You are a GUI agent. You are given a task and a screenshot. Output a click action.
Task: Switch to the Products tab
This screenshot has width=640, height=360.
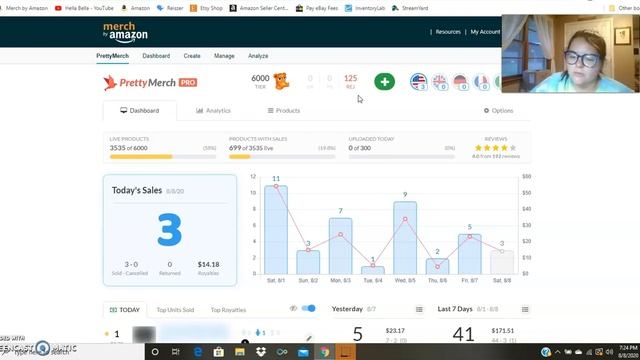click(284, 111)
